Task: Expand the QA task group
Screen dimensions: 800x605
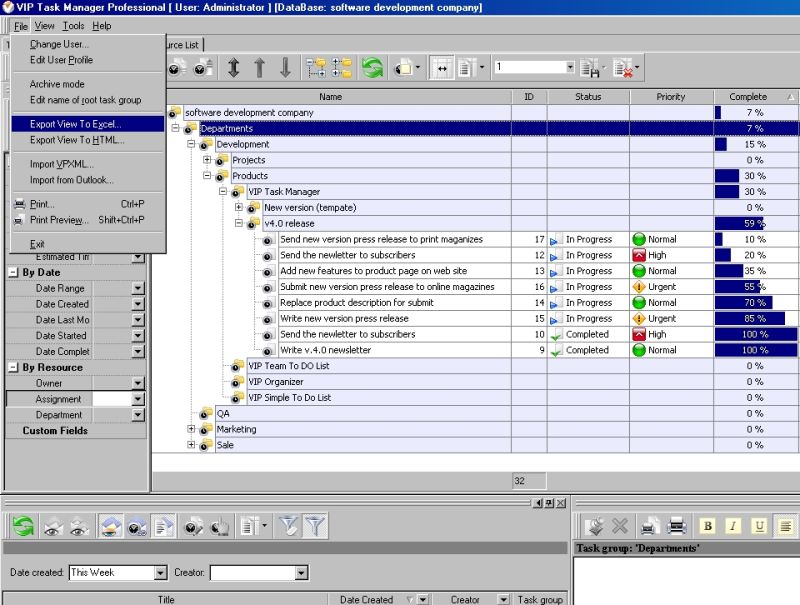Action: pyautogui.click(x=189, y=413)
